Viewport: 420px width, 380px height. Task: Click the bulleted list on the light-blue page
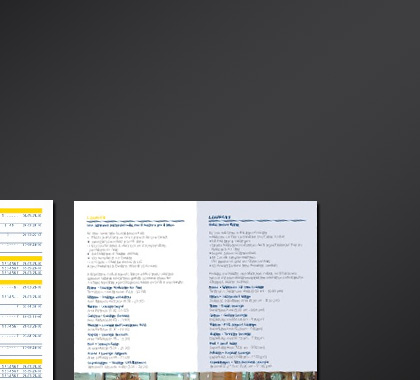[x=255, y=250]
